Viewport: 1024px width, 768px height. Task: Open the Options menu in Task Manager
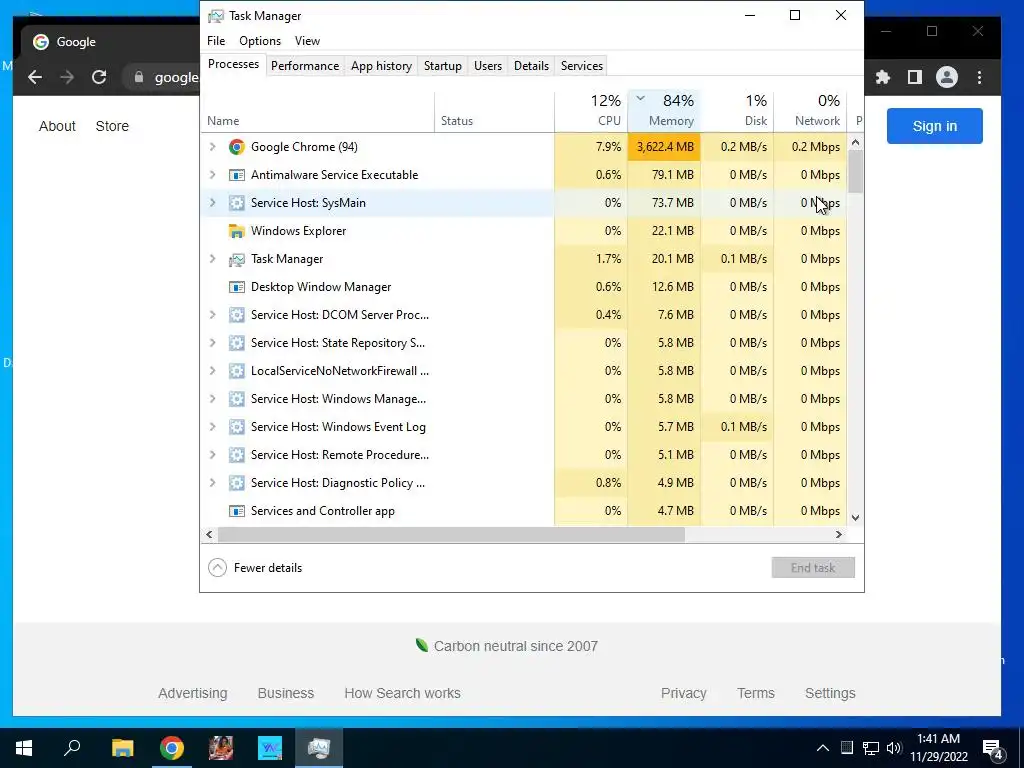click(x=260, y=40)
